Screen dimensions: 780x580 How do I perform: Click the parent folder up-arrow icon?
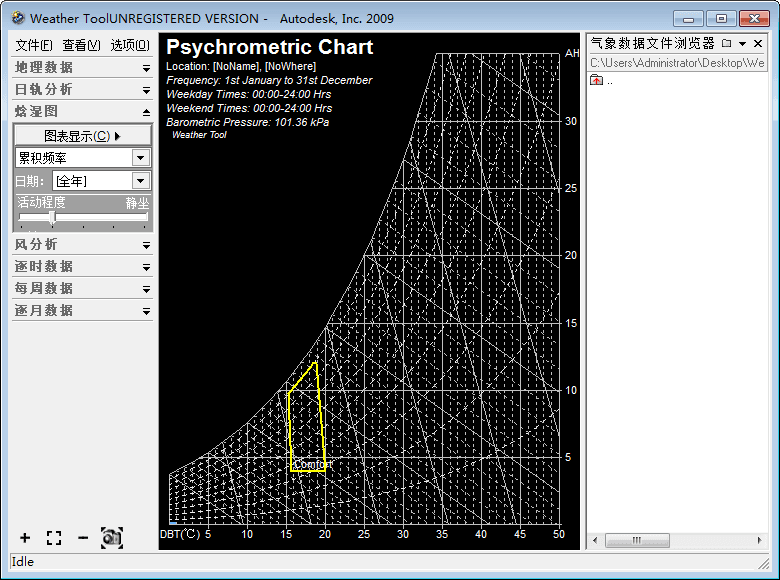point(597,81)
